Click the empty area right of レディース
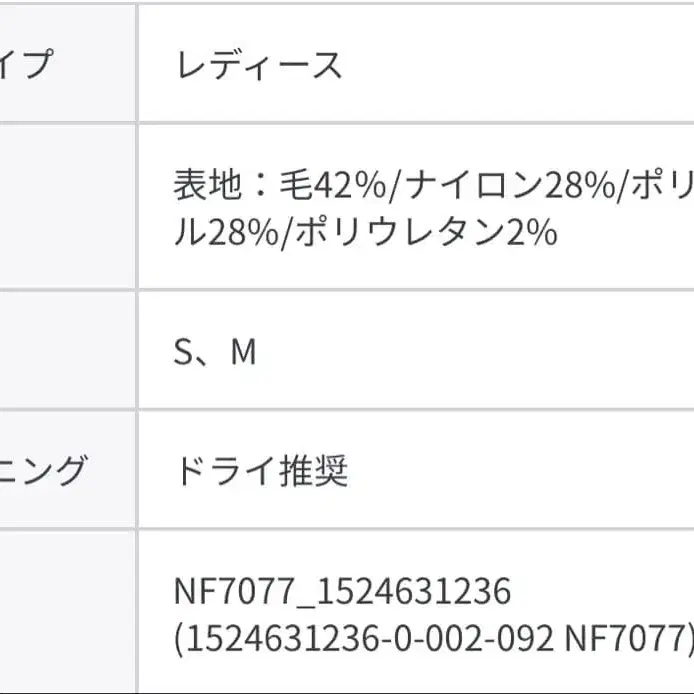 point(520,66)
